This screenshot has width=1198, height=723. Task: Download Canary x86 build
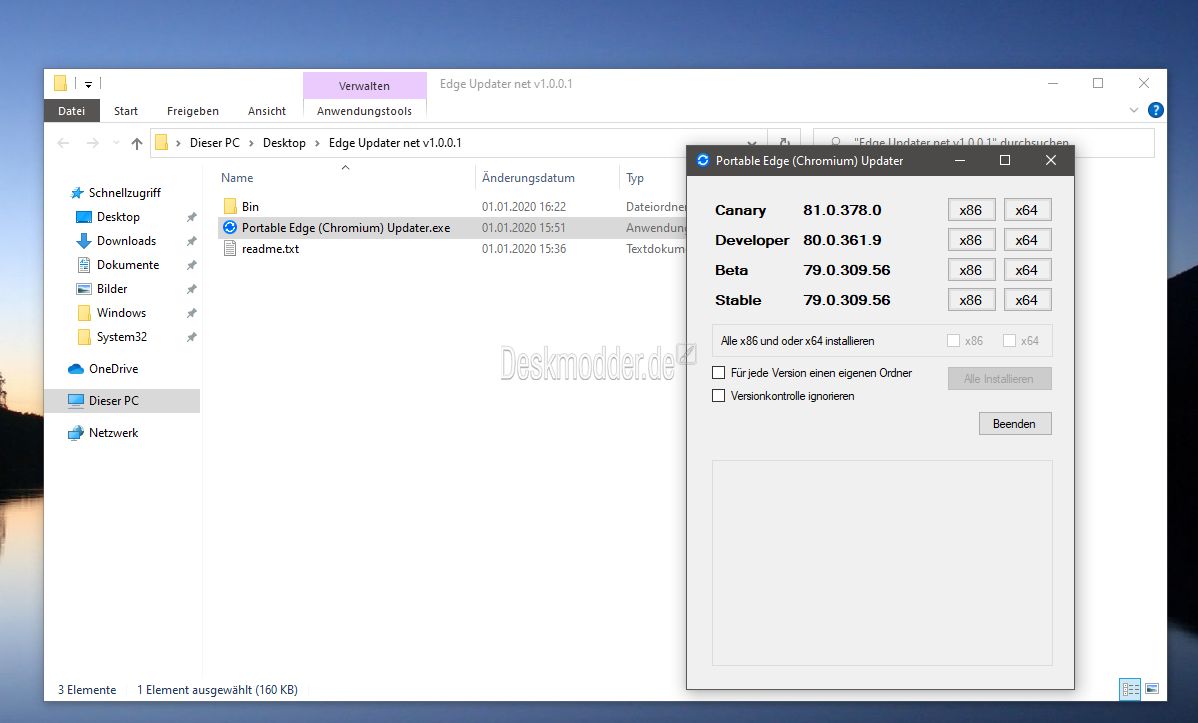970,210
